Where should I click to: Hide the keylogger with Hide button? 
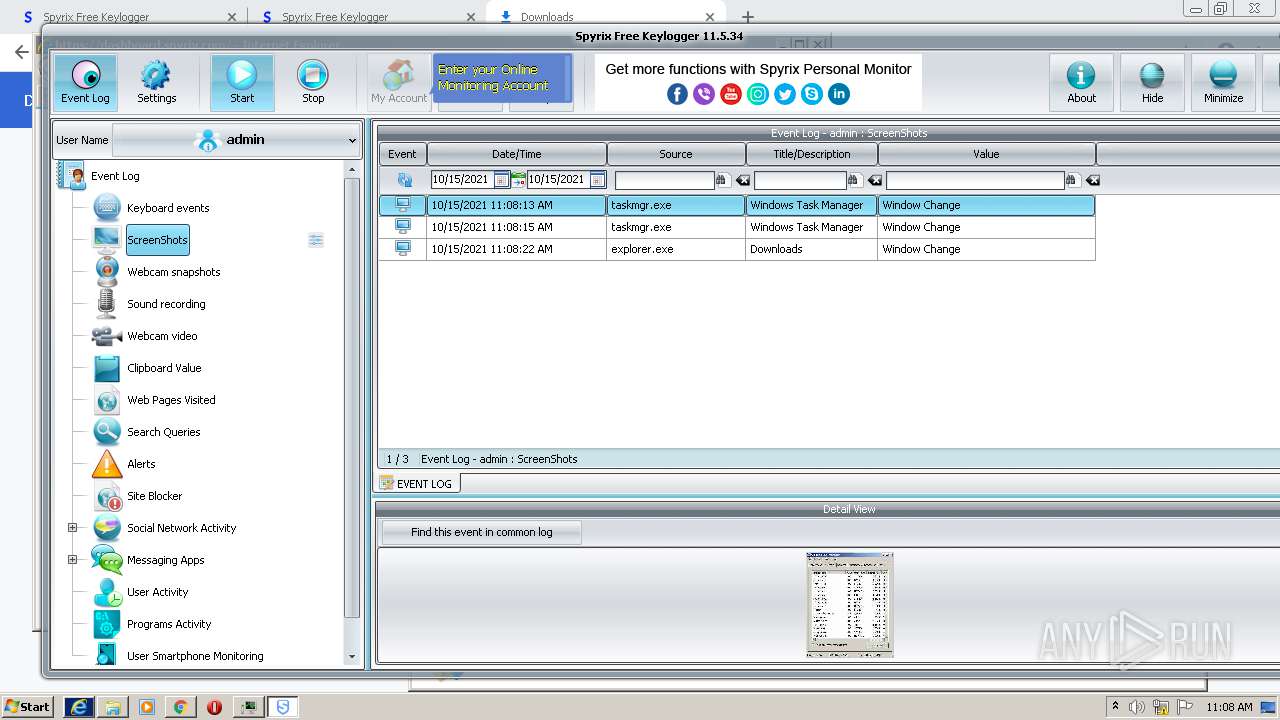[1152, 82]
